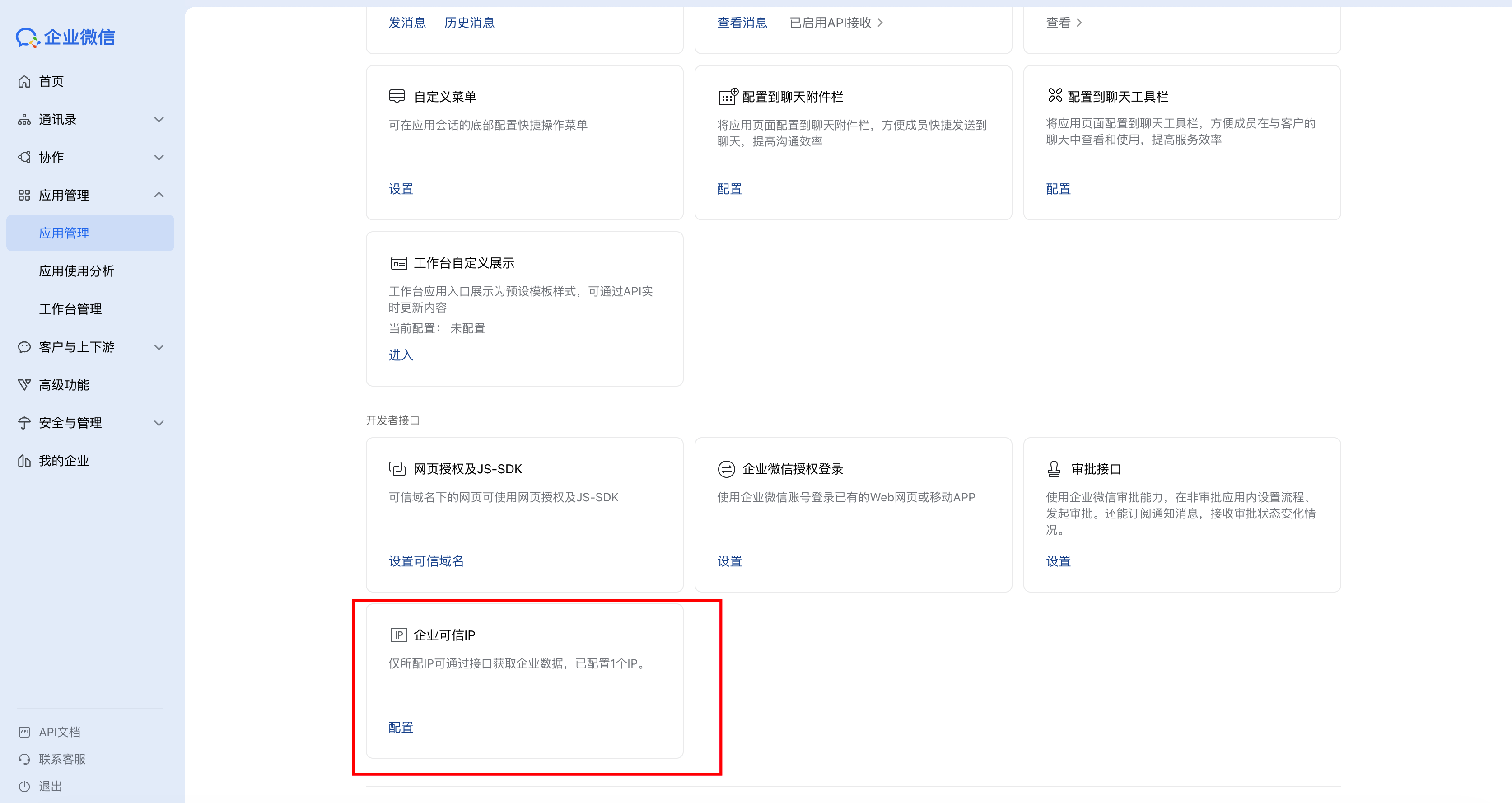Click the 企业微信 logo icon
1512x803 pixels.
pyautogui.click(x=27, y=37)
